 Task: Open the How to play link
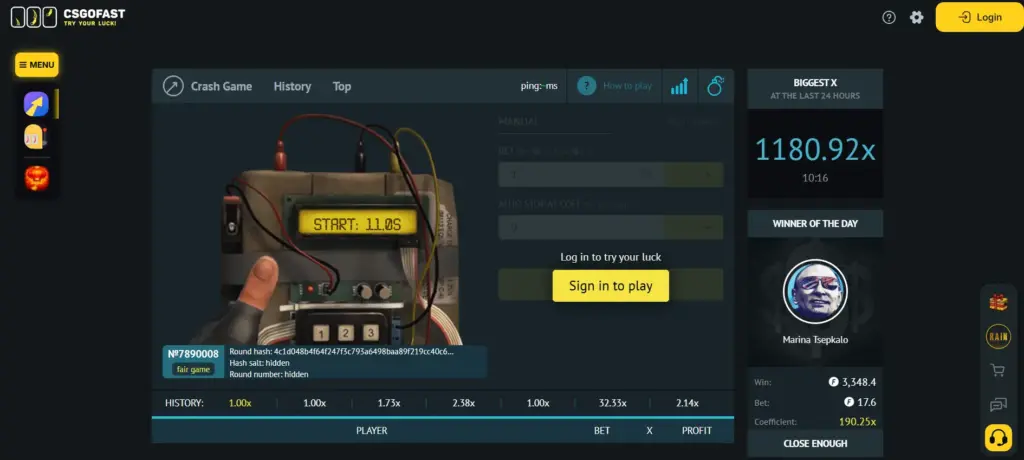coord(627,86)
